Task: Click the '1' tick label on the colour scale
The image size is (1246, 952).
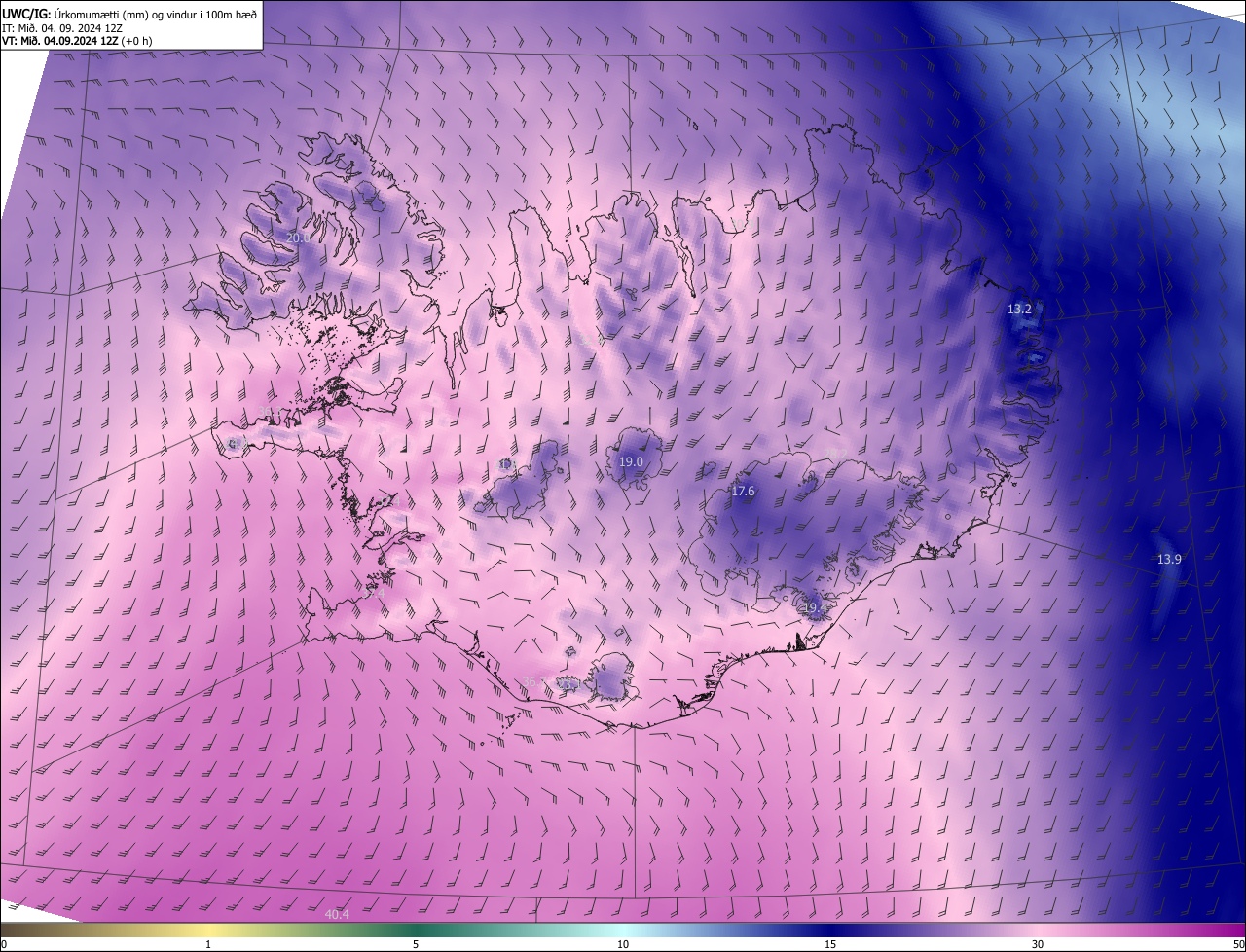Action: (208, 944)
